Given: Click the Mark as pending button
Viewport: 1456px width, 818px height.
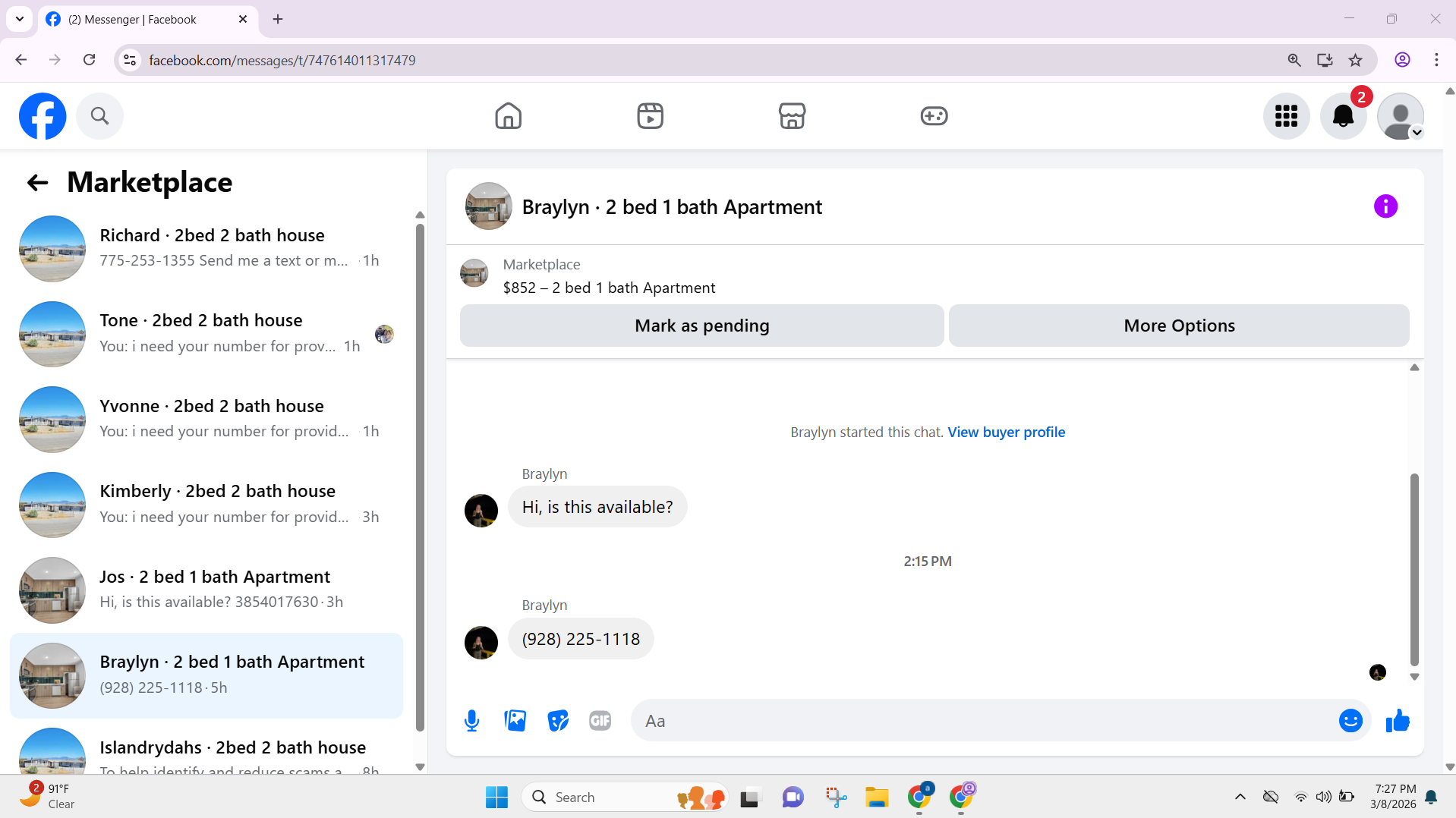Looking at the screenshot, I should (701, 326).
